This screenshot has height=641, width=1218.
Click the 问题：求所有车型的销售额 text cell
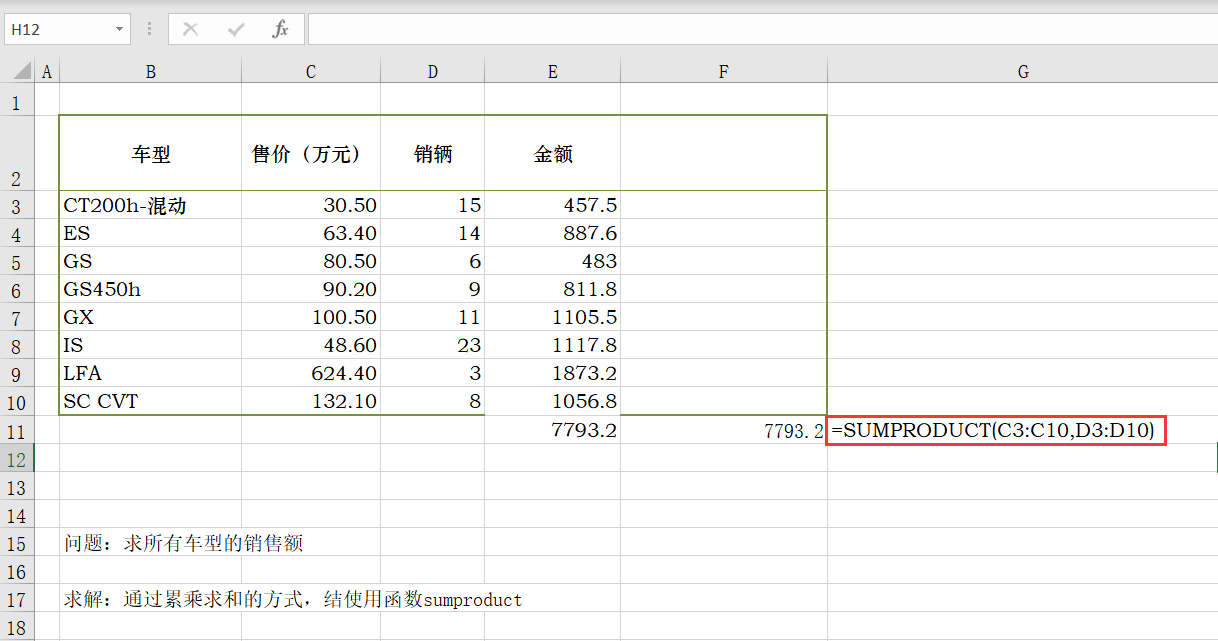[x=183, y=544]
